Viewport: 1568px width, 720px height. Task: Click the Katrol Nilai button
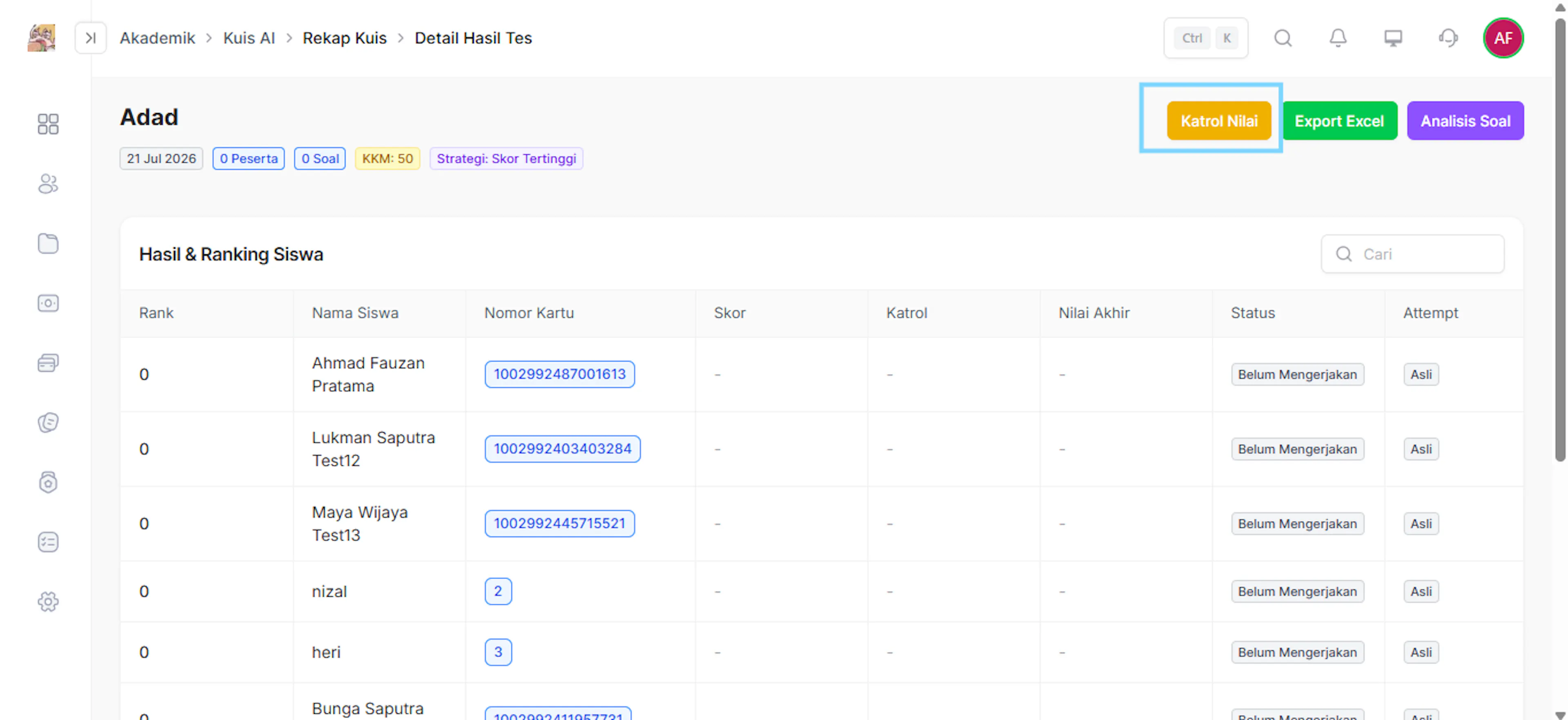pos(1218,120)
